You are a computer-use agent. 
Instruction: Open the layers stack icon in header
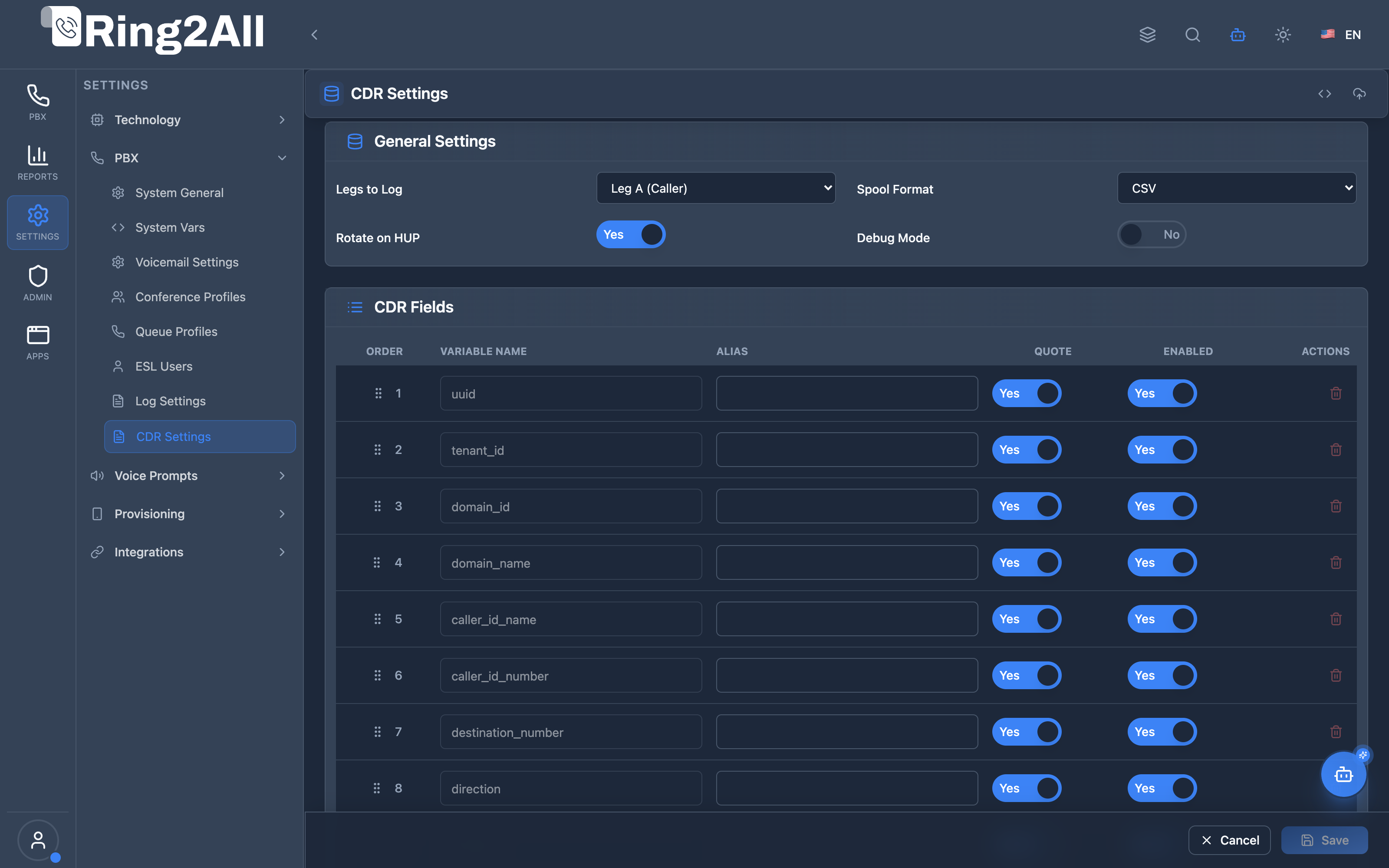(x=1147, y=35)
